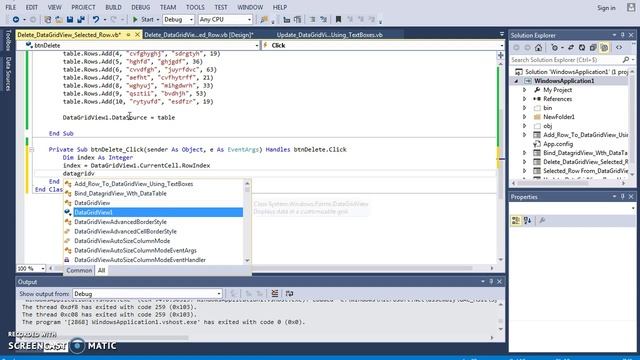Open the Toolbox side tab
Viewport: 640px width, 360px height.
tap(8, 40)
